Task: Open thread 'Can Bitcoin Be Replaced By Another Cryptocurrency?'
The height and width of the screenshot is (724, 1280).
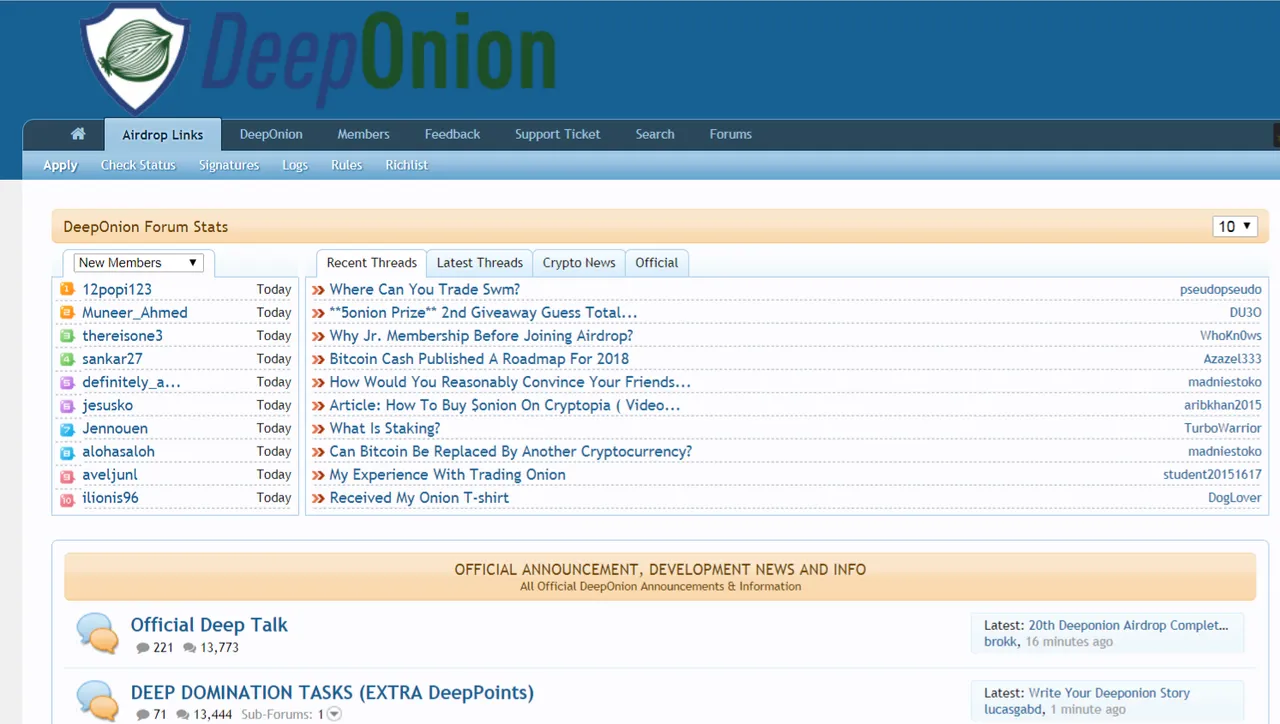Action: (x=510, y=451)
